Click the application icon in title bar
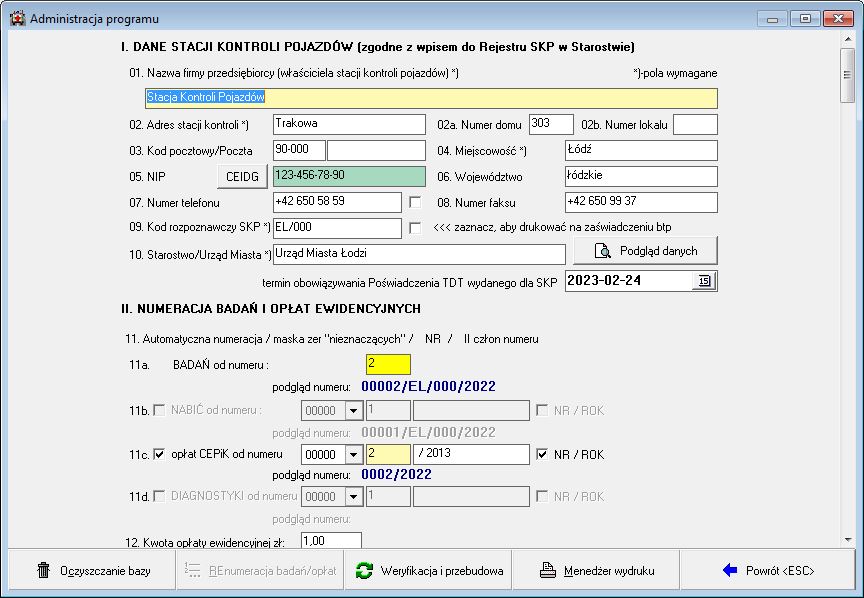Viewport: 864px width, 598px height. point(17,18)
